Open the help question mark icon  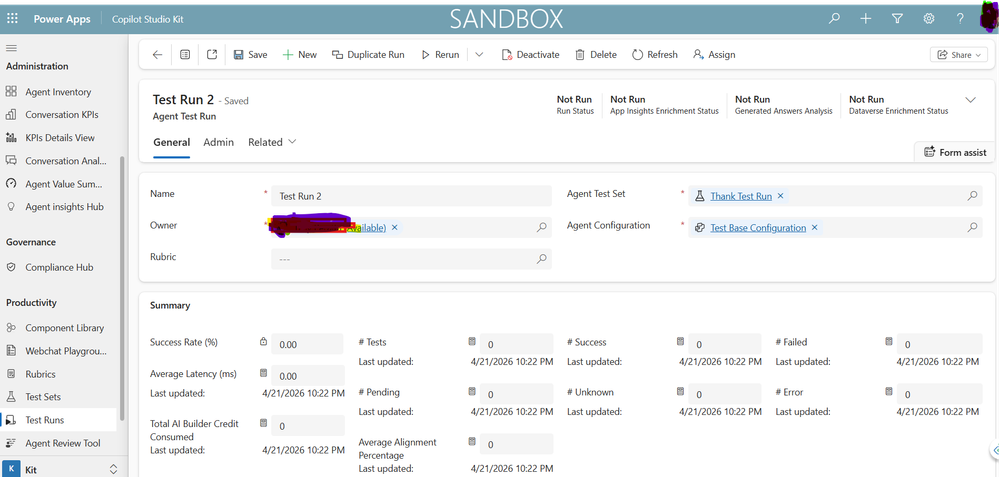click(x=959, y=18)
